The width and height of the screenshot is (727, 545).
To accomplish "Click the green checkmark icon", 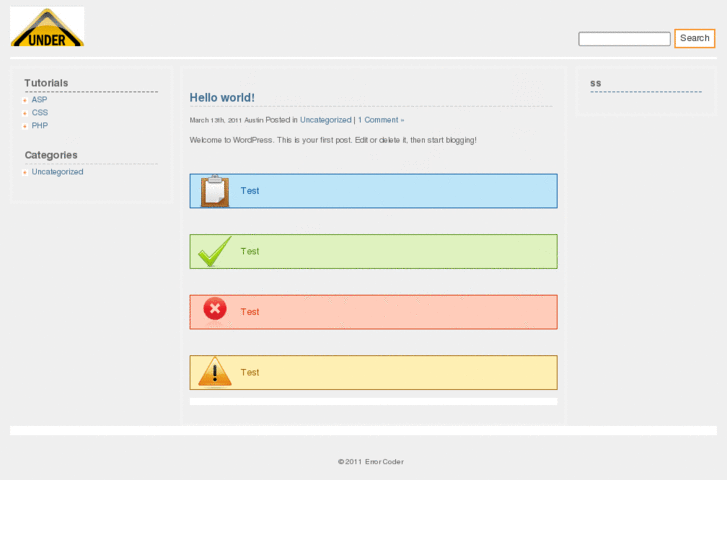I will (215, 251).
